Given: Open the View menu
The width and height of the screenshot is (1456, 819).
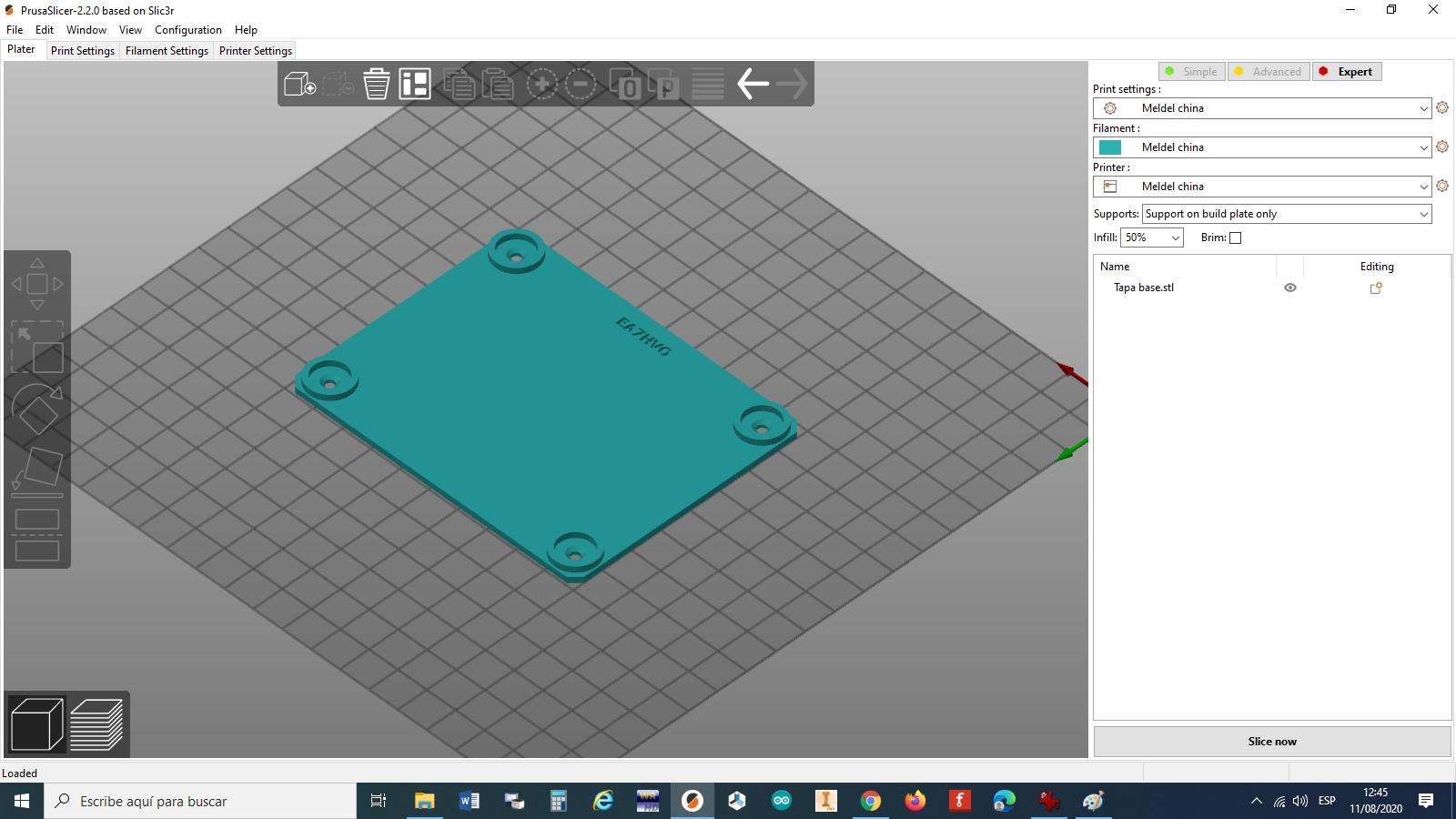Looking at the screenshot, I should [130, 30].
